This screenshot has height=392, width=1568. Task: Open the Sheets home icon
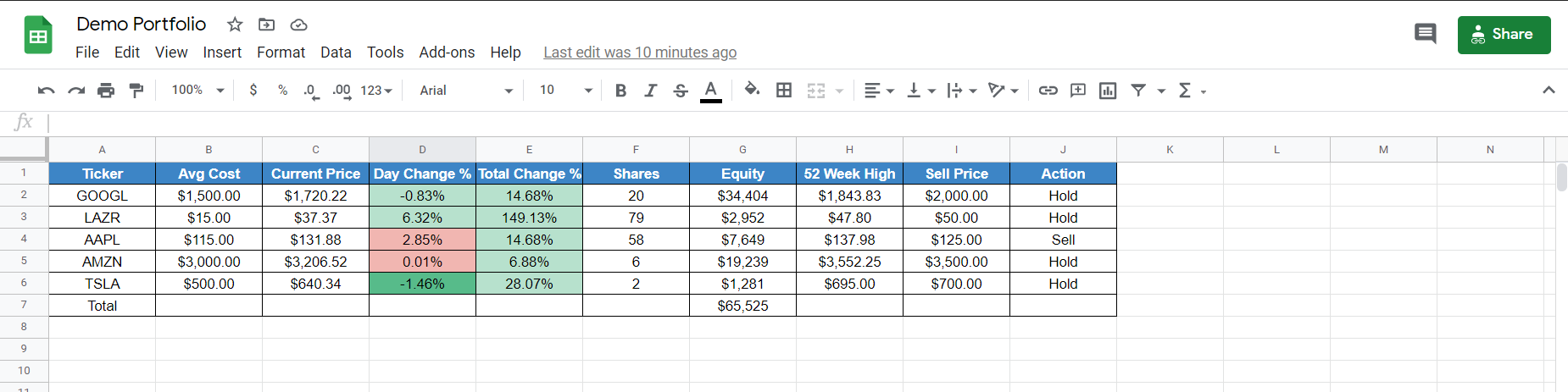point(38,36)
